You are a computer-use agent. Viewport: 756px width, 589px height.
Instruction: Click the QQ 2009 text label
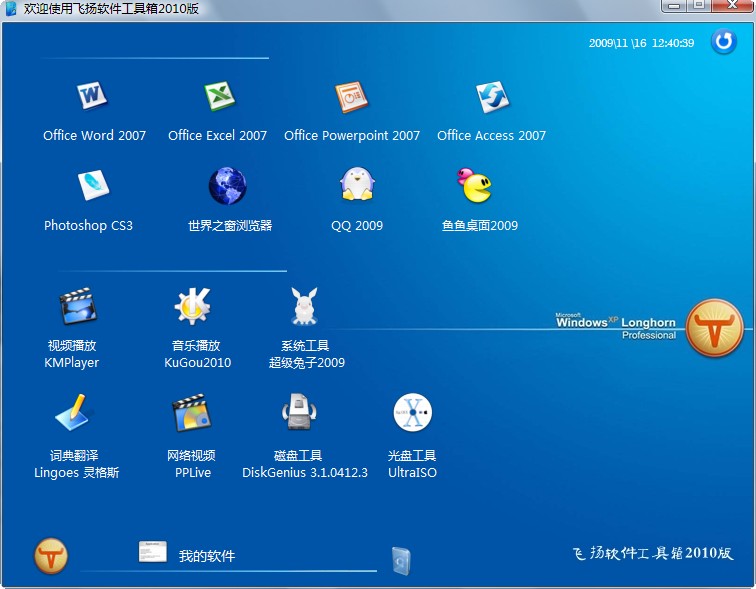pyautogui.click(x=357, y=226)
